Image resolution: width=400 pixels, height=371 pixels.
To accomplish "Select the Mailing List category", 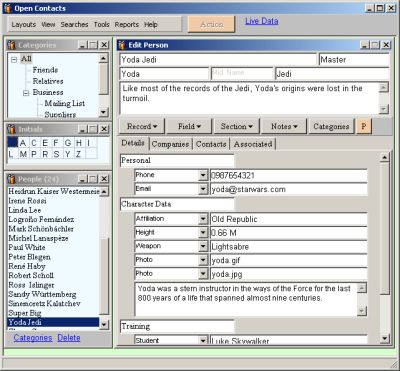I will (x=64, y=104).
